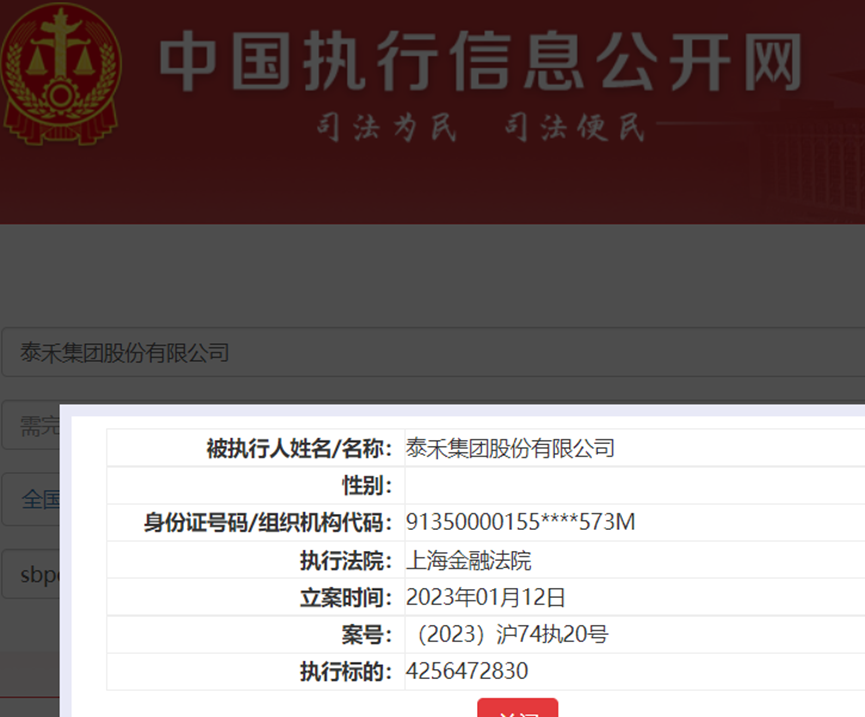Screen dimensions: 865x717
Task: Click company name 泰禾集团股份有限公司 in dialog table
Action: point(510,448)
